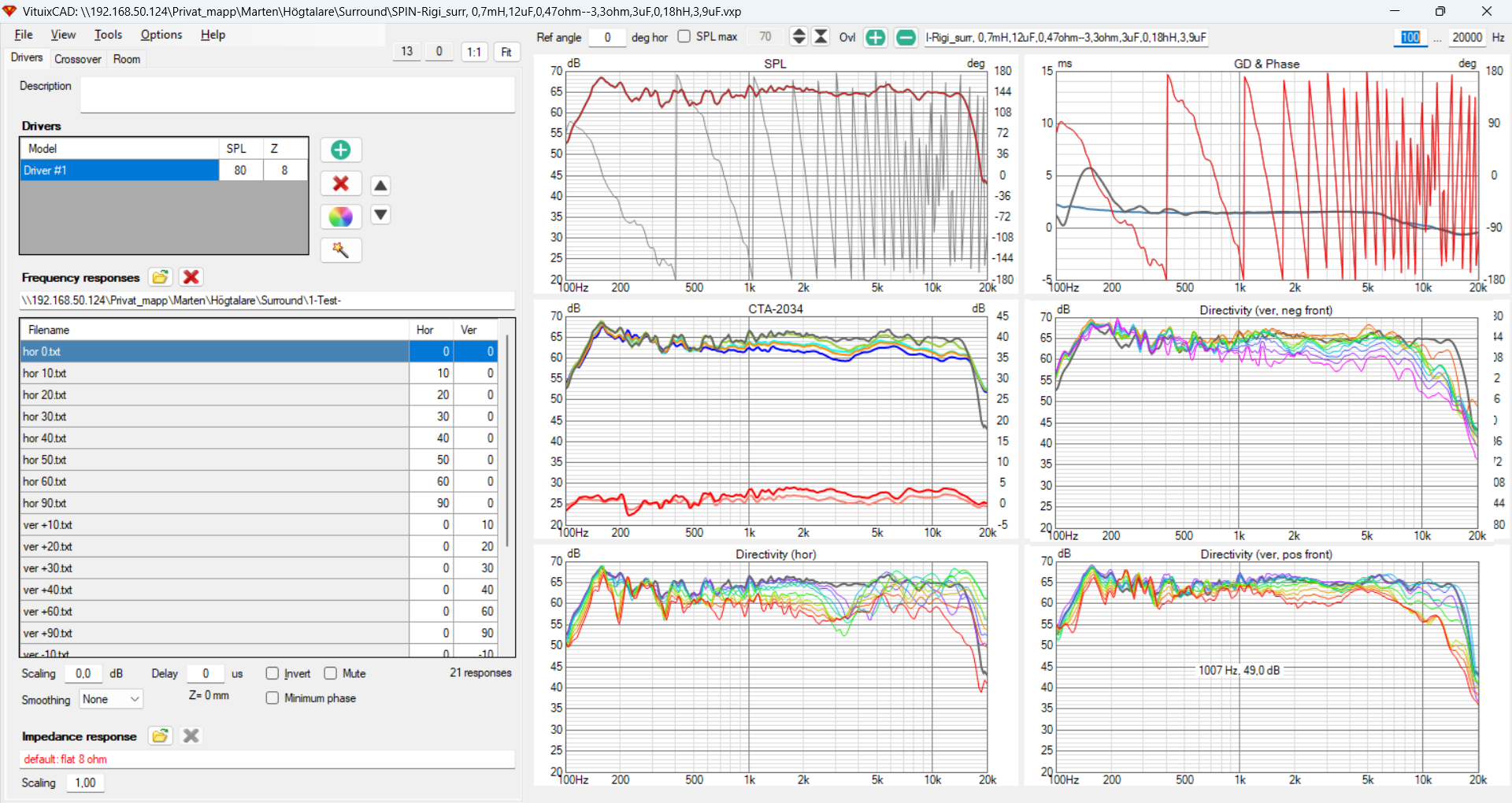Viewport: 1512px width, 803px height.
Task: Open the Smoothing dropdown
Action: (x=111, y=699)
